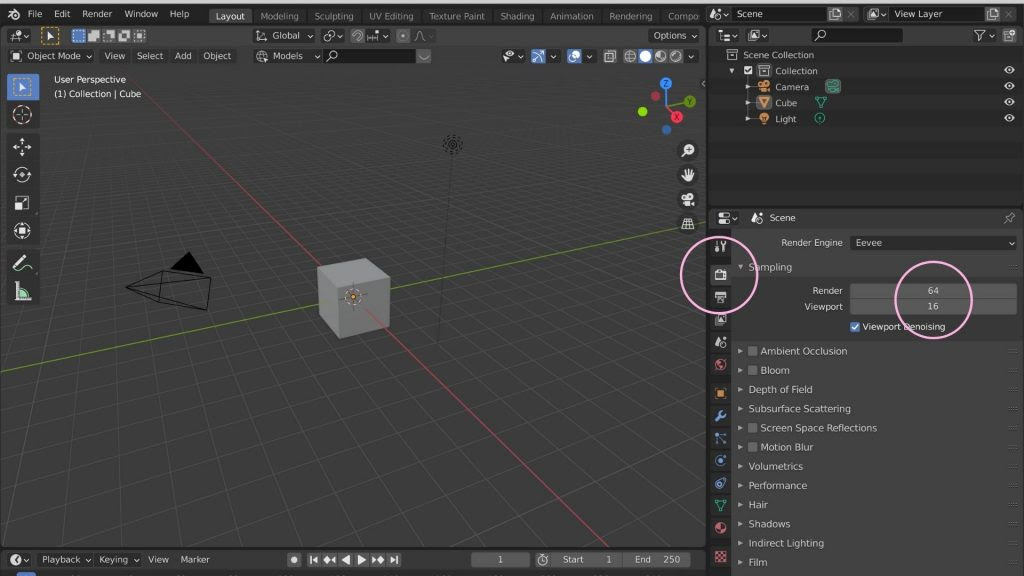The width and height of the screenshot is (1024, 576).
Task: Select the Scale tool
Action: (22, 203)
